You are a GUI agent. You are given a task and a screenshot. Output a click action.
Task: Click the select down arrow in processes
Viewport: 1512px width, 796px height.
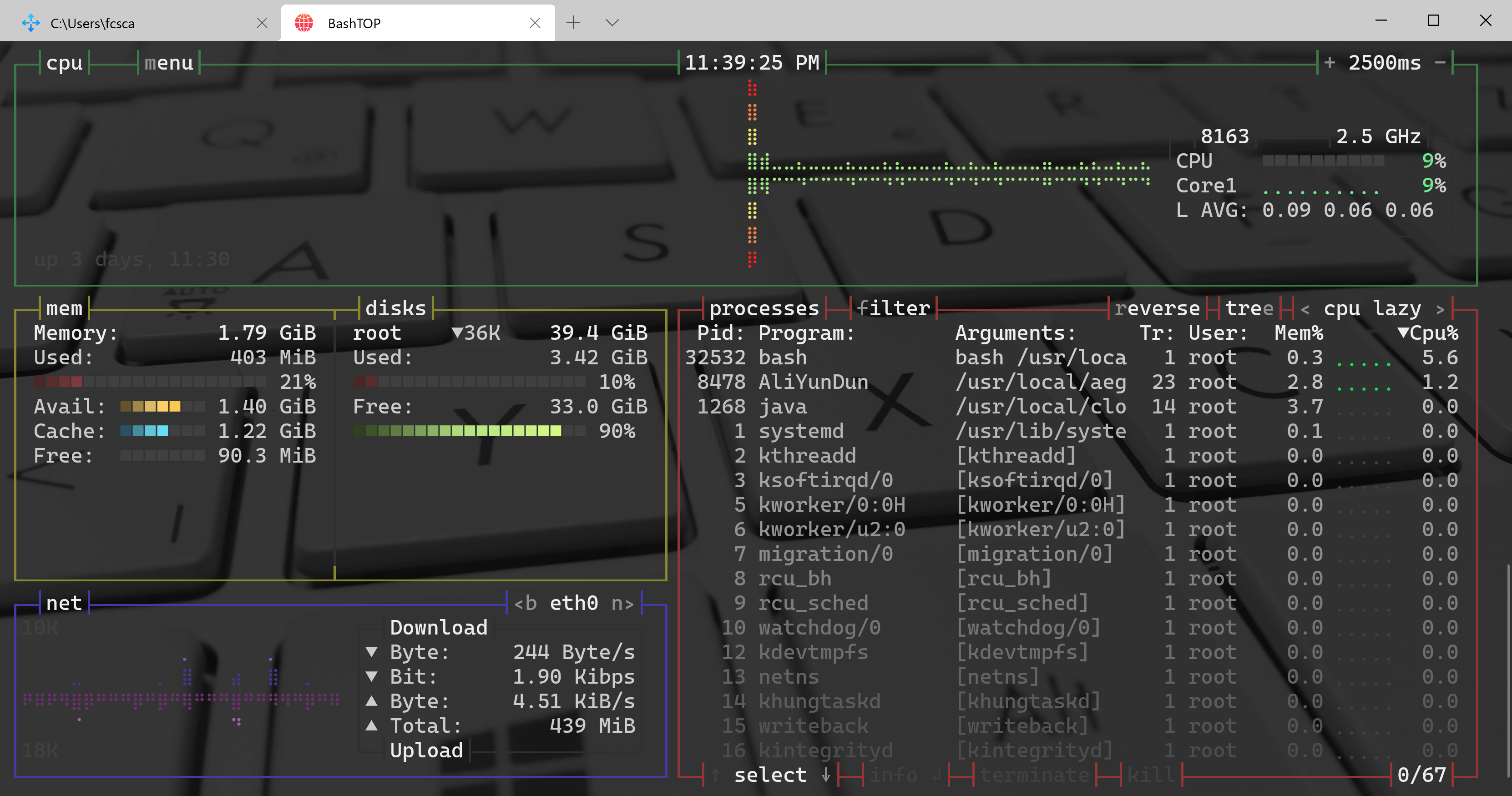click(826, 775)
